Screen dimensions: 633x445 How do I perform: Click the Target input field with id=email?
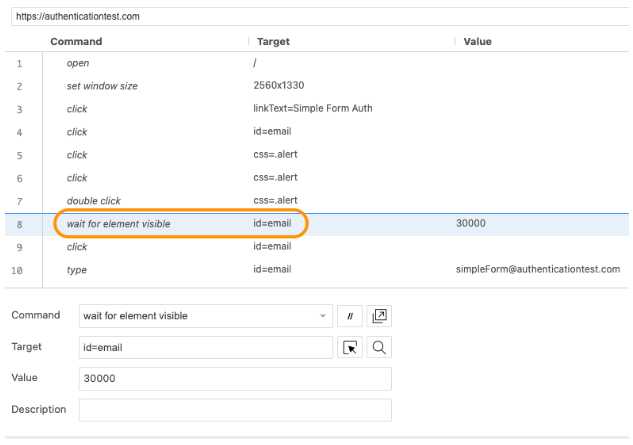(205, 348)
